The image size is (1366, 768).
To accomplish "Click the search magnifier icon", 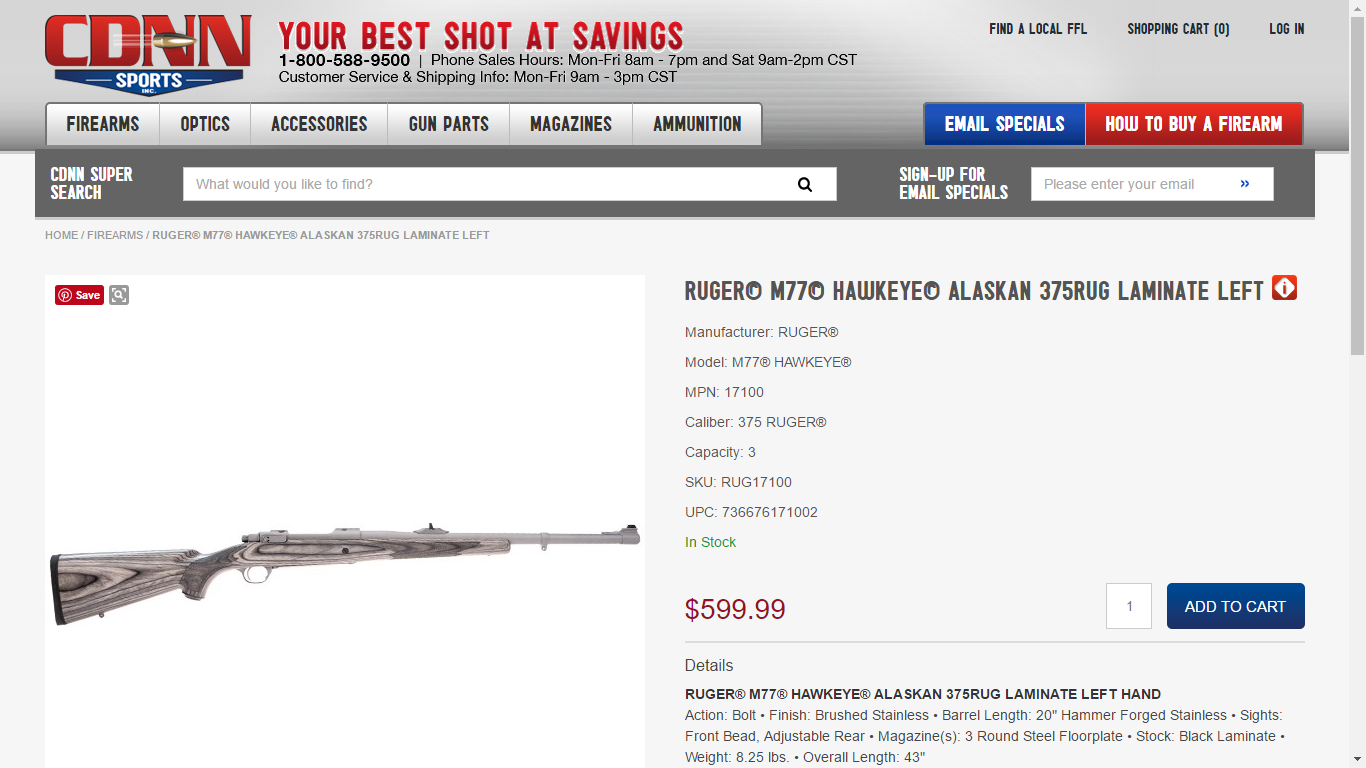I will (805, 184).
